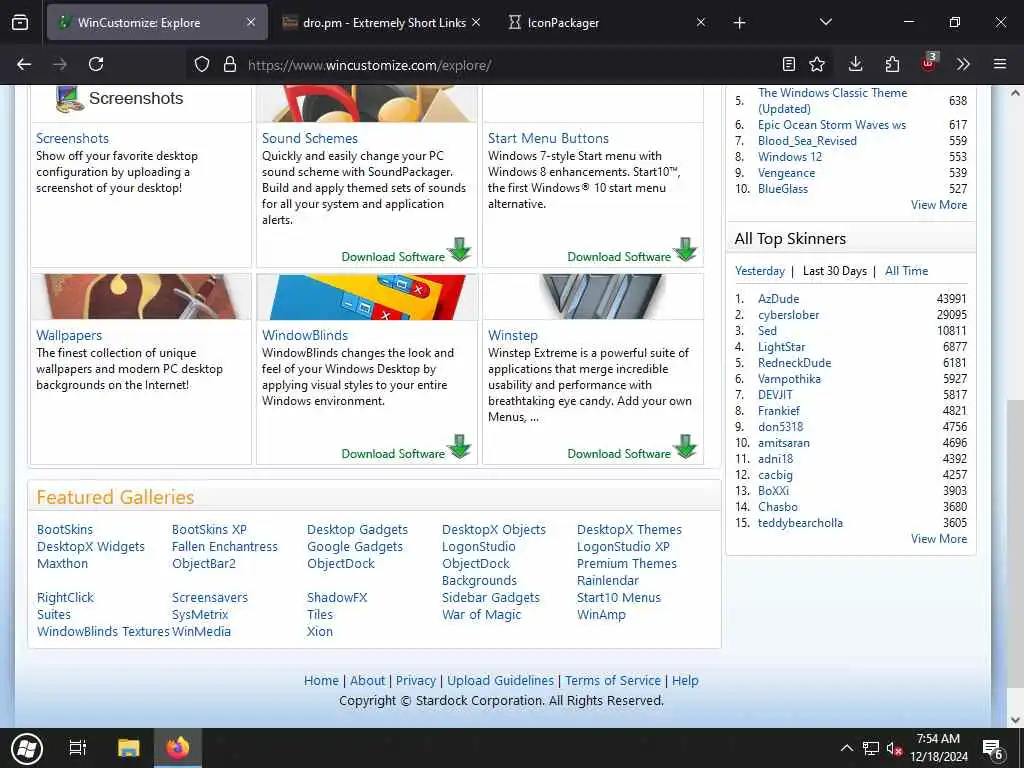Click Firefox icon in the taskbar
The height and width of the screenshot is (768, 1024).
(178, 748)
